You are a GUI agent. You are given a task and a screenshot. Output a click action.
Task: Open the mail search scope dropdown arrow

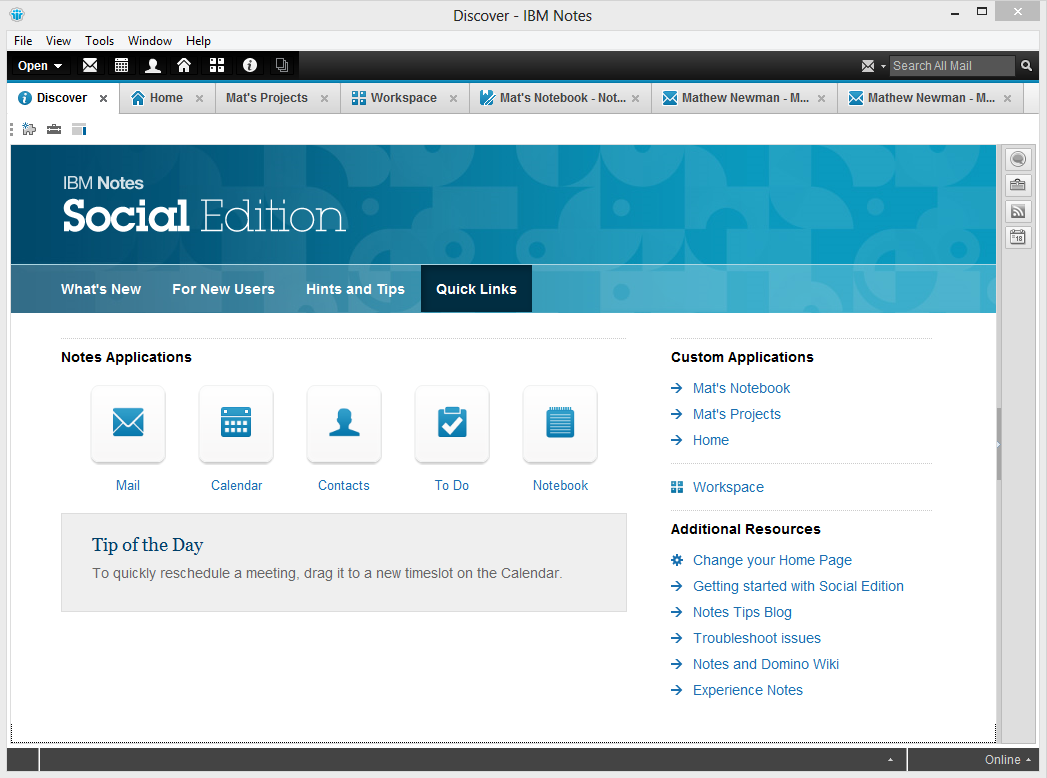882,67
